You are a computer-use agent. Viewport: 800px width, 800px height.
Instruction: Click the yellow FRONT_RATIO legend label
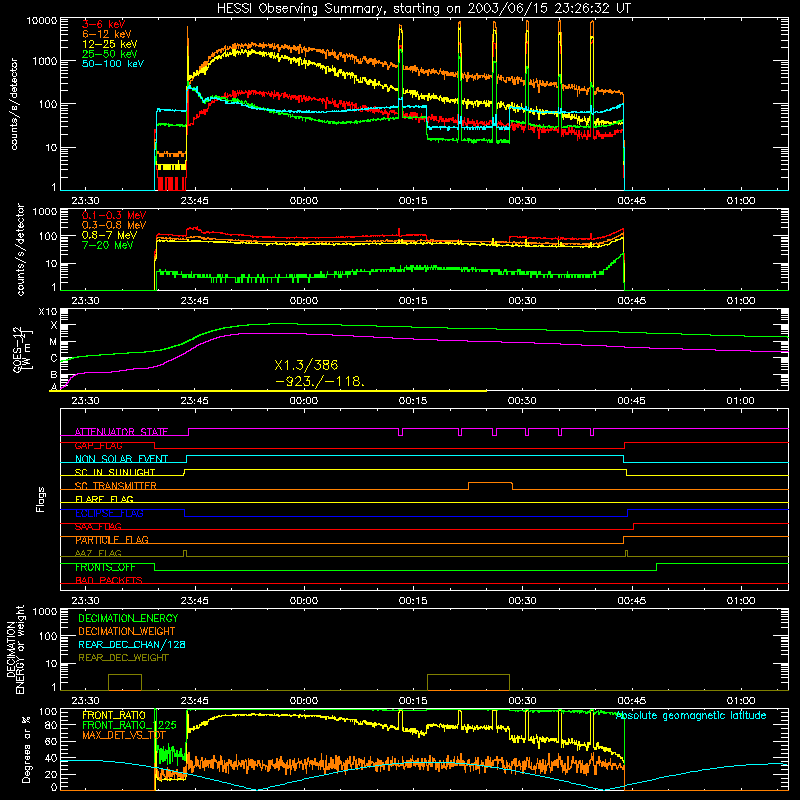[114, 715]
